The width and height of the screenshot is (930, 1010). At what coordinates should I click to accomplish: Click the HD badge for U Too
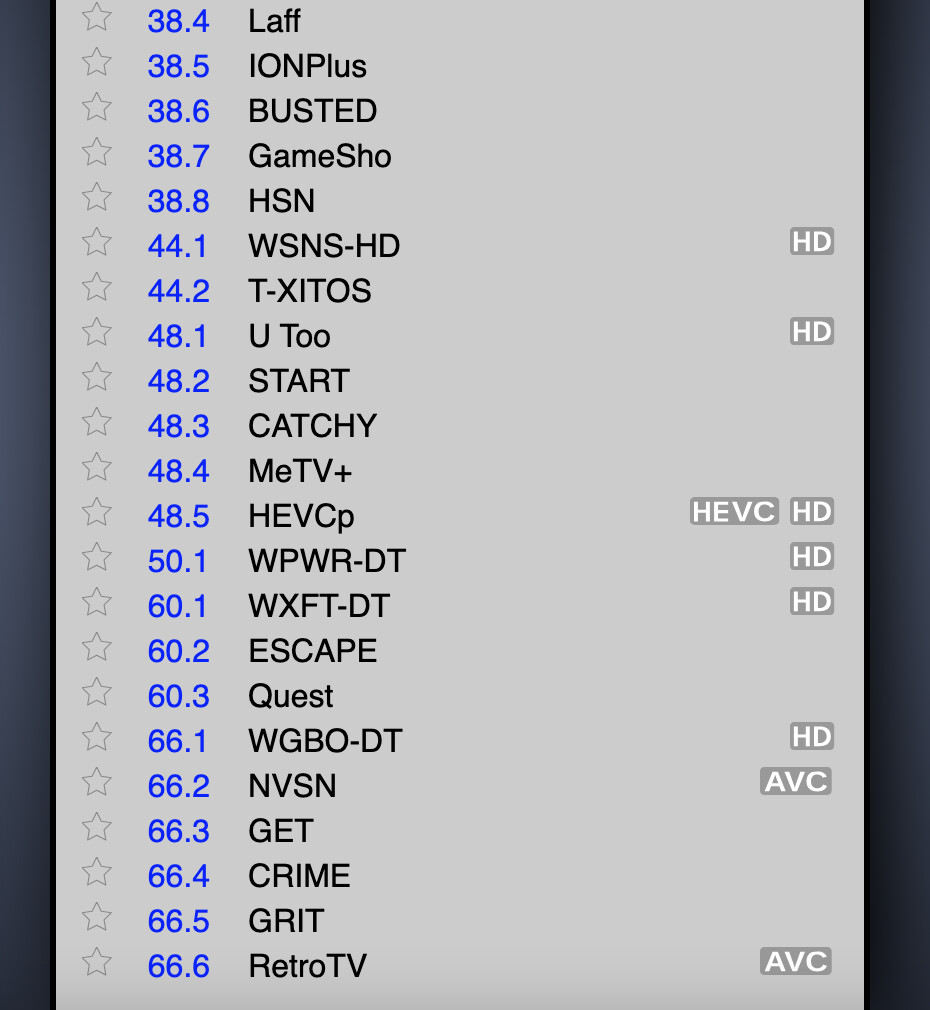(811, 332)
